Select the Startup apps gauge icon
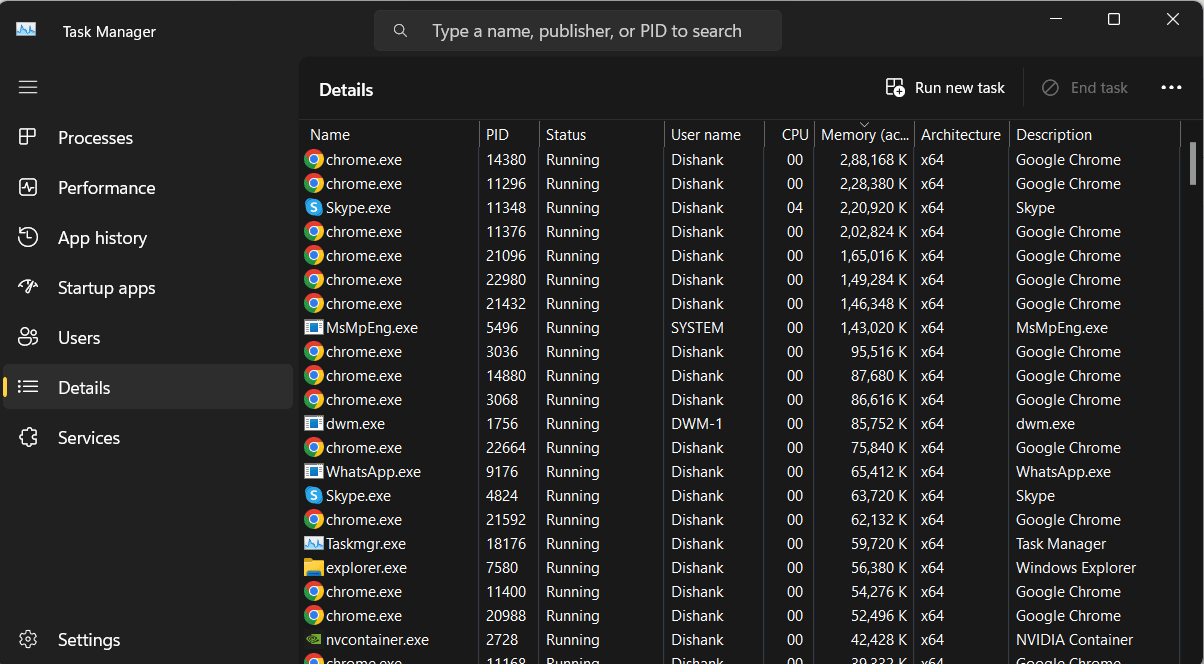This screenshot has height=664, width=1204. [x=28, y=287]
